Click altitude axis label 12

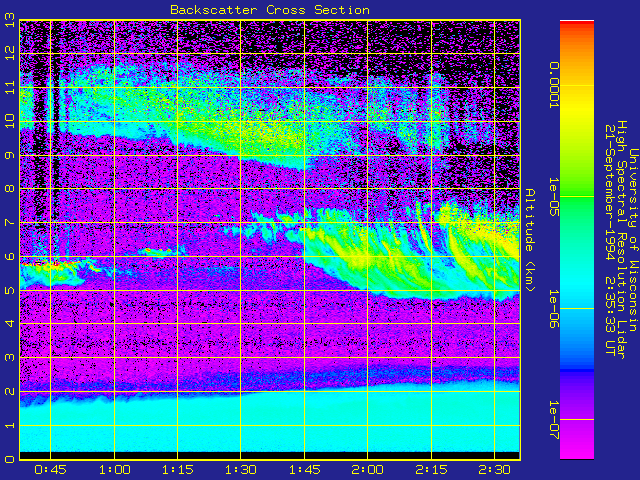(x=9, y=53)
